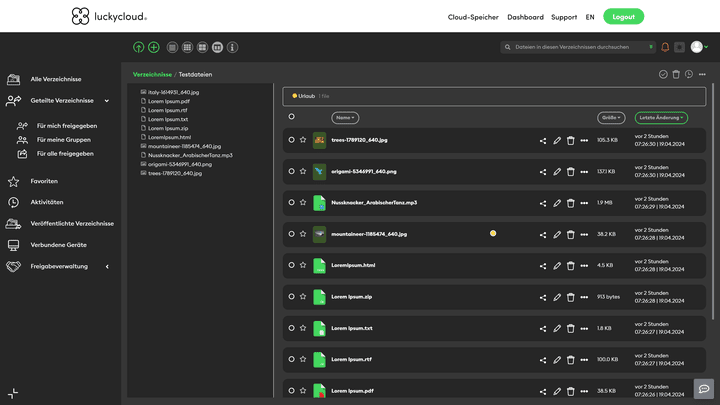Star Lorem Ipsum.zip as favorite
The height and width of the screenshot is (405, 720).
point(303,297)
